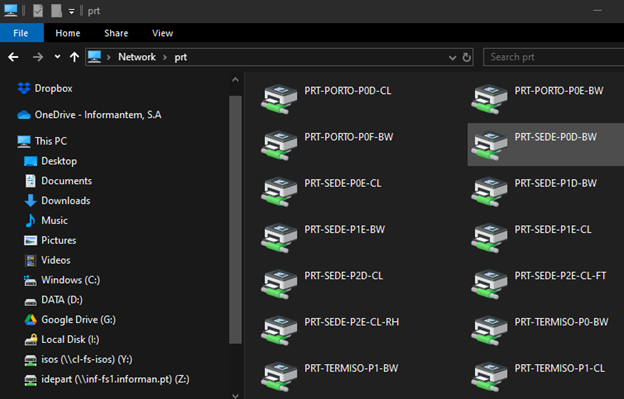Click the Music note icon

pyautogui.click(x=30, y=220)
